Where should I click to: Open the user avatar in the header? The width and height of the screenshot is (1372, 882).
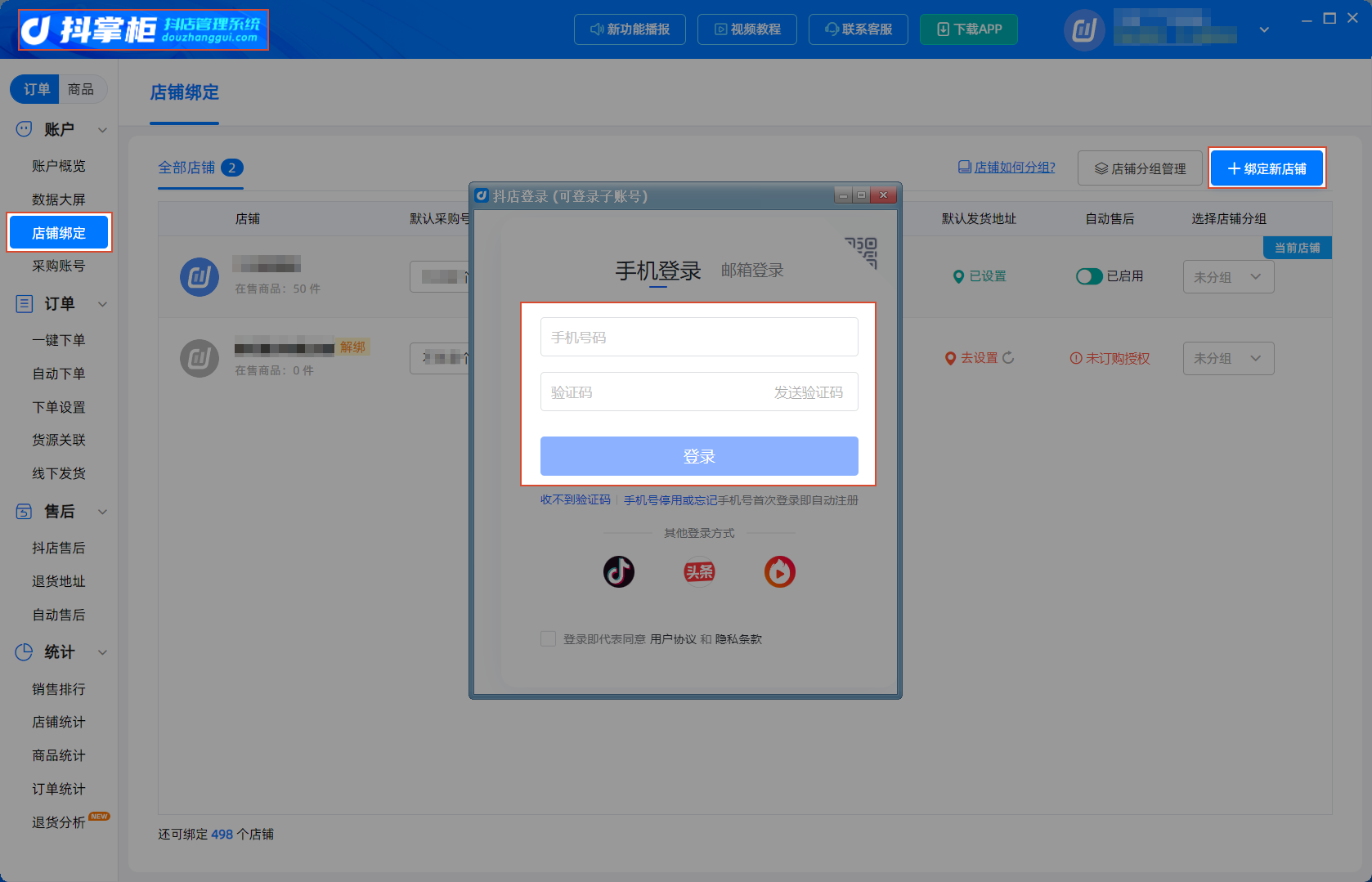[1084, 30]
